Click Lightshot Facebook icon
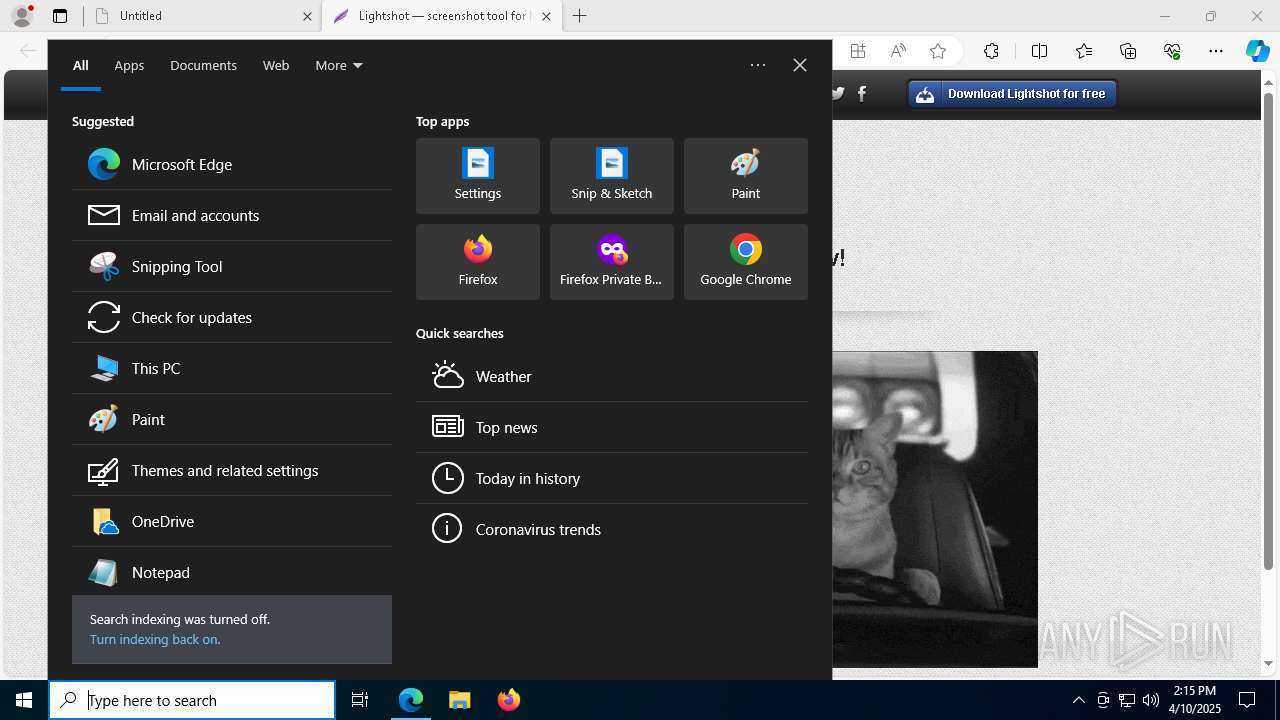 click(x=862, y=93)
